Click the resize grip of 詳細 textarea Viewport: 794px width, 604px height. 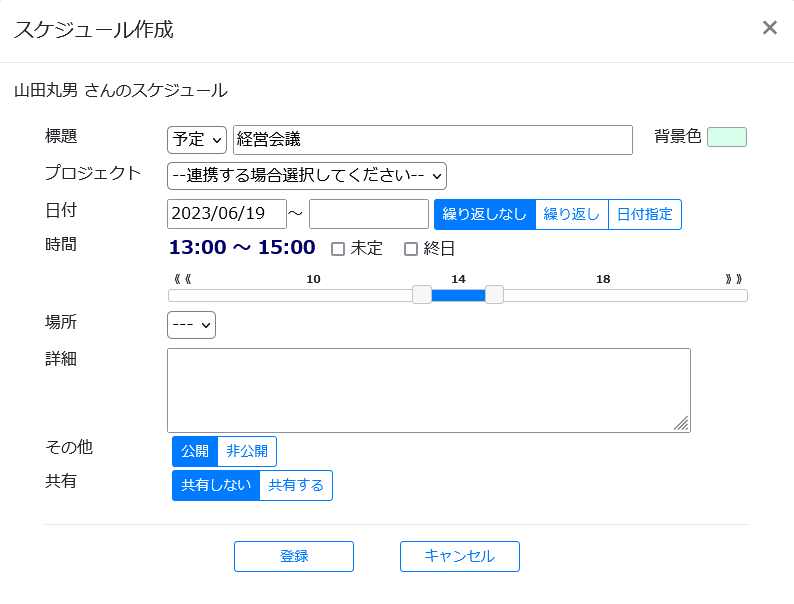[x=681, y=423]
